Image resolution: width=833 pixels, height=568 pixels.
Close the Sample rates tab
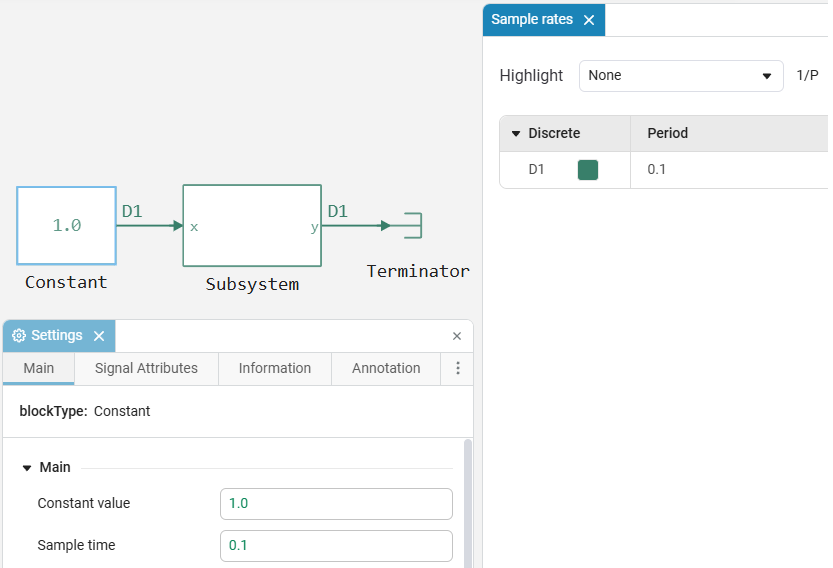pos(589,20)
